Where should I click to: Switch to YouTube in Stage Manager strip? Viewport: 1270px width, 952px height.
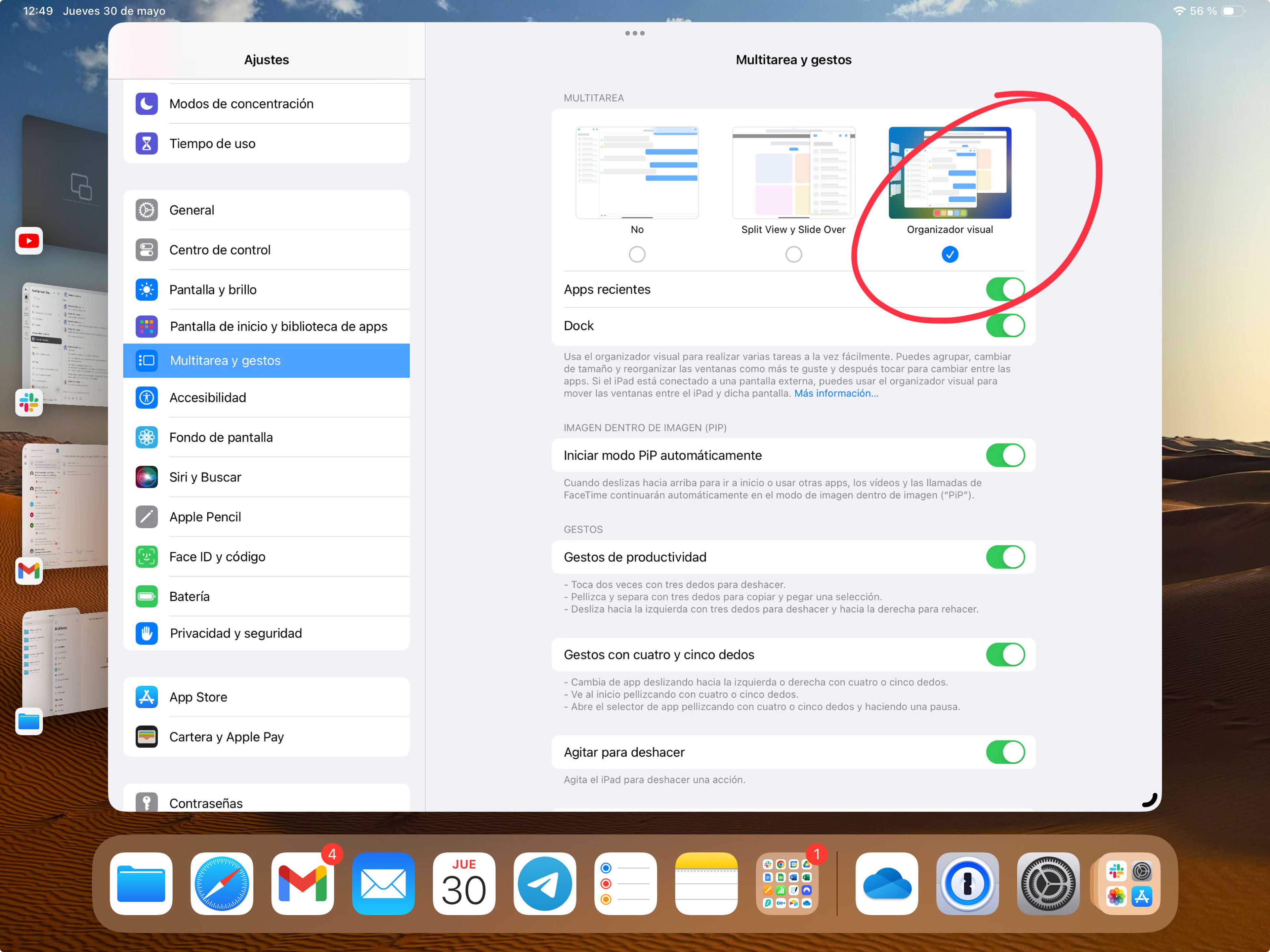(29, 240)
